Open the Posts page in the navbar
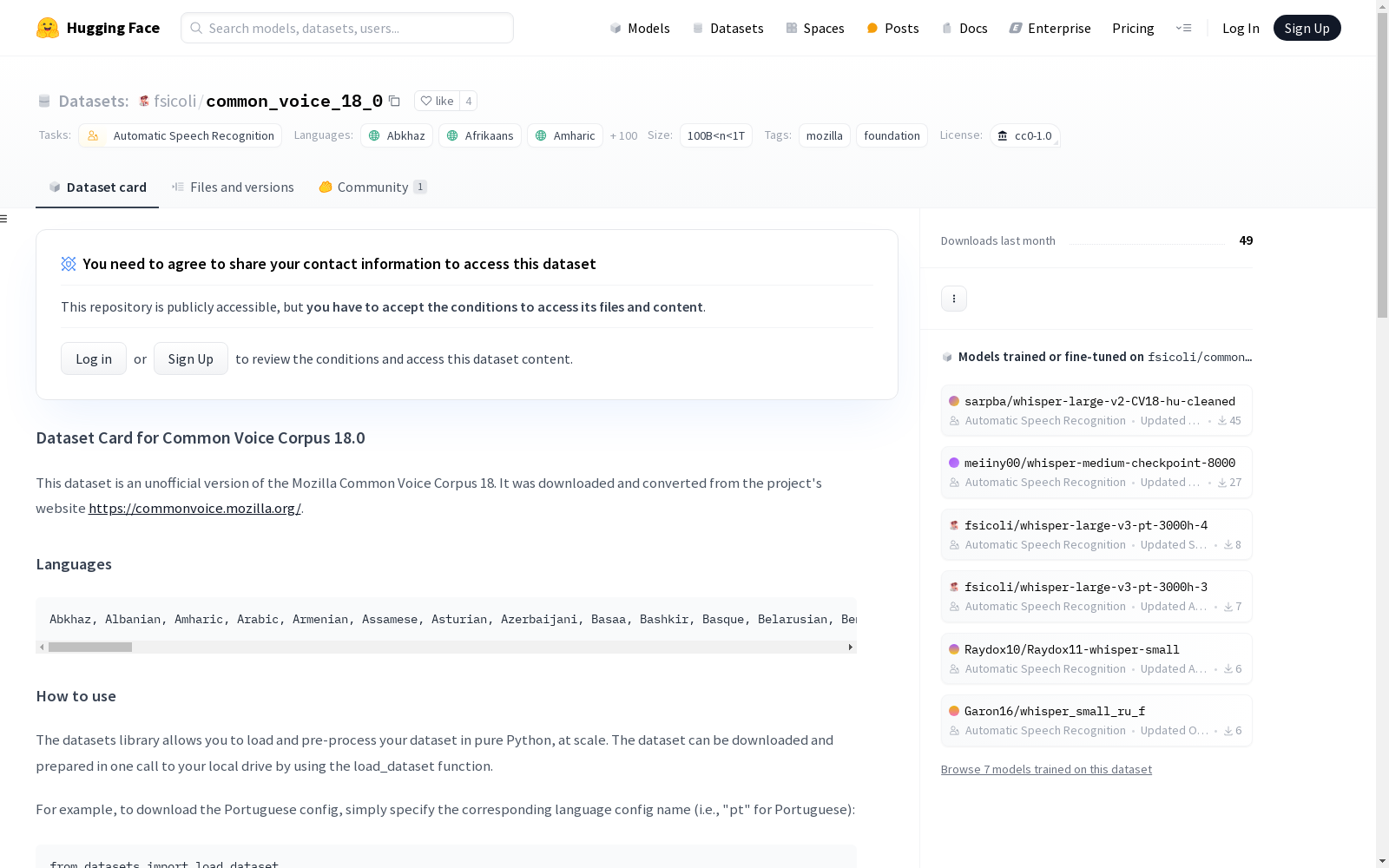The height and width of the screenshot is (868, 1389). tap(892, 28)
